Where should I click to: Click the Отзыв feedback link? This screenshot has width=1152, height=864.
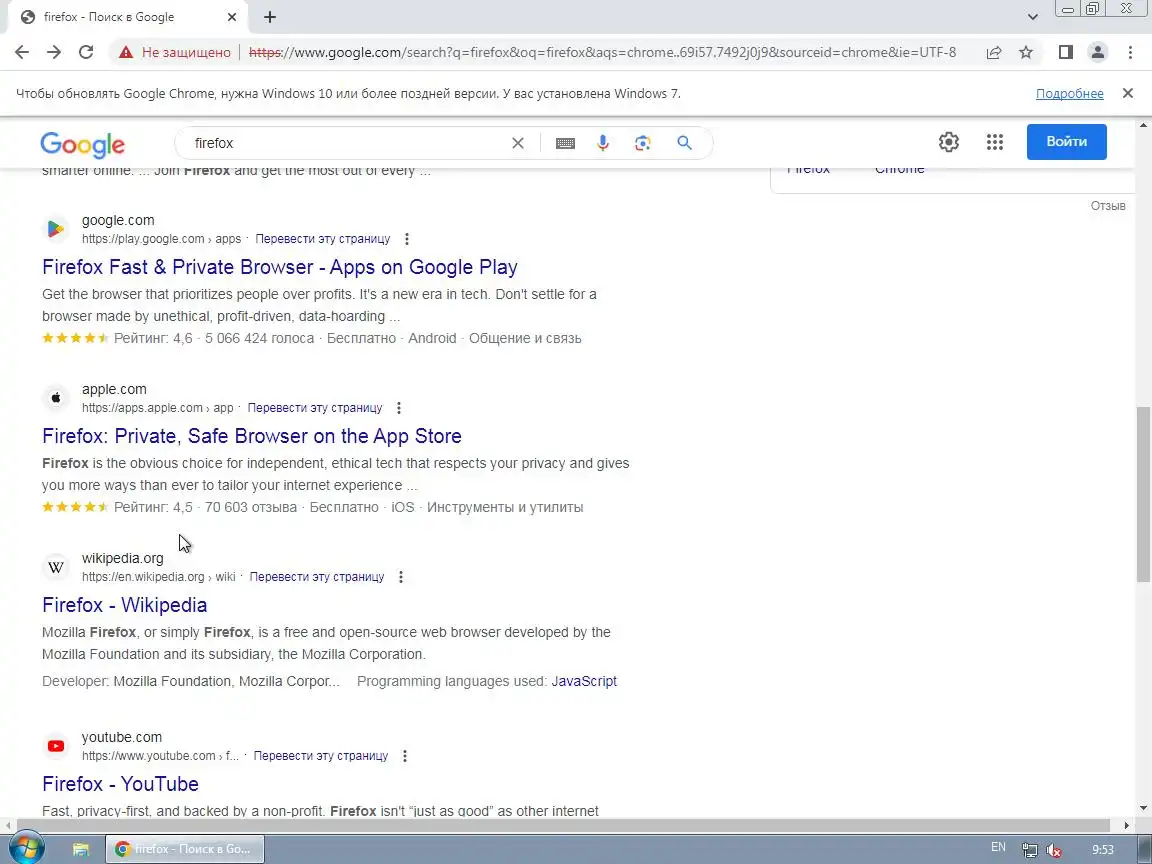[x=1108, y=206]
